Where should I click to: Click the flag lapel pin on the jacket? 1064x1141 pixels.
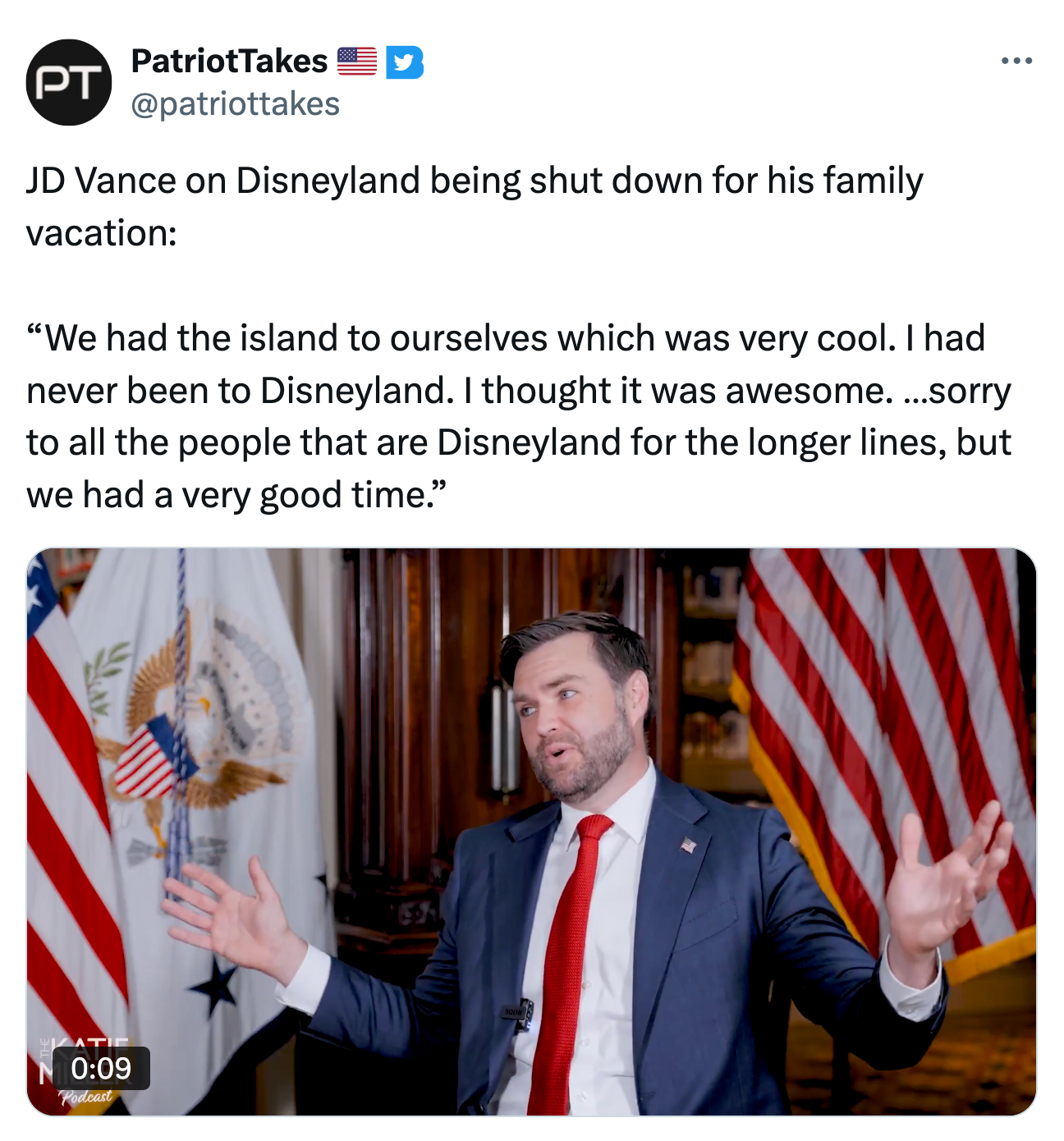click(688, 844)
